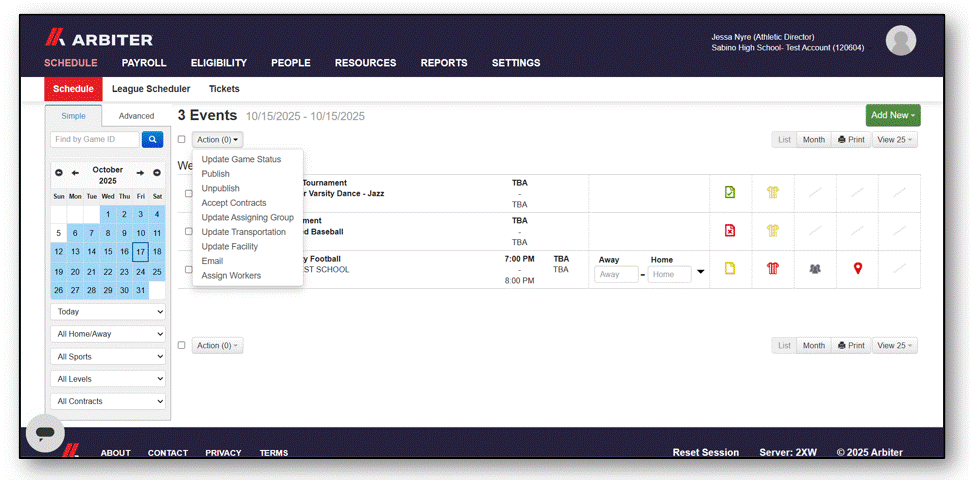This screenshot has height=480, width=970.
Task: Switch to the Advanced filter tab
Action: point(136,116)
